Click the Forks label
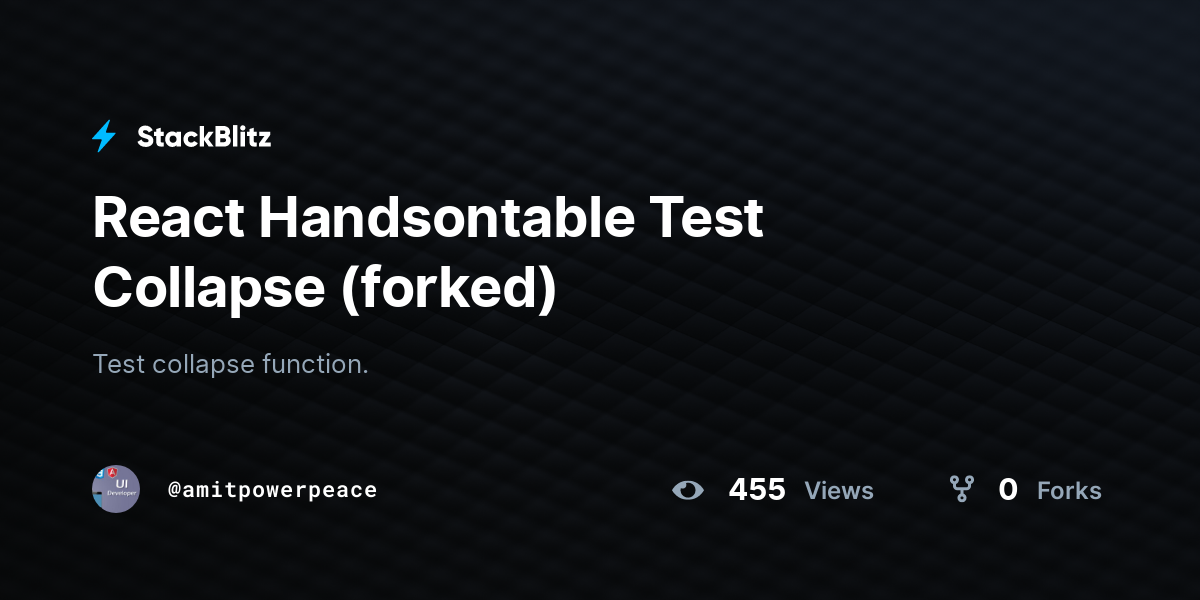 click(1069, 491)
